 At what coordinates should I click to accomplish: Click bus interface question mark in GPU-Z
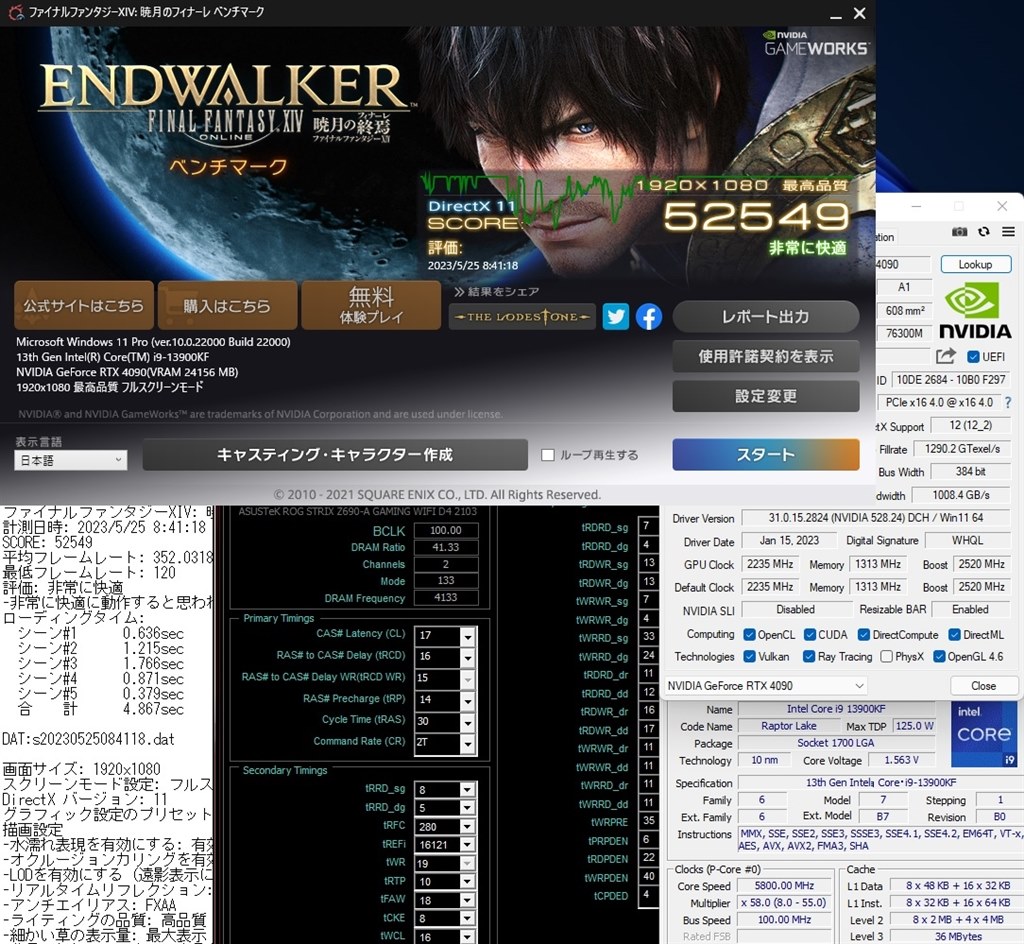[1008, 402]
